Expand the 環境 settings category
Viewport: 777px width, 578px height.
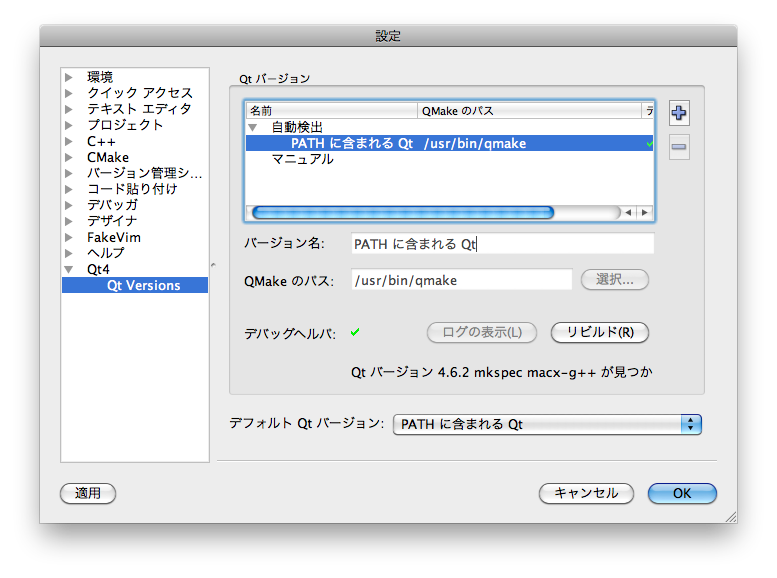[69, 77]
